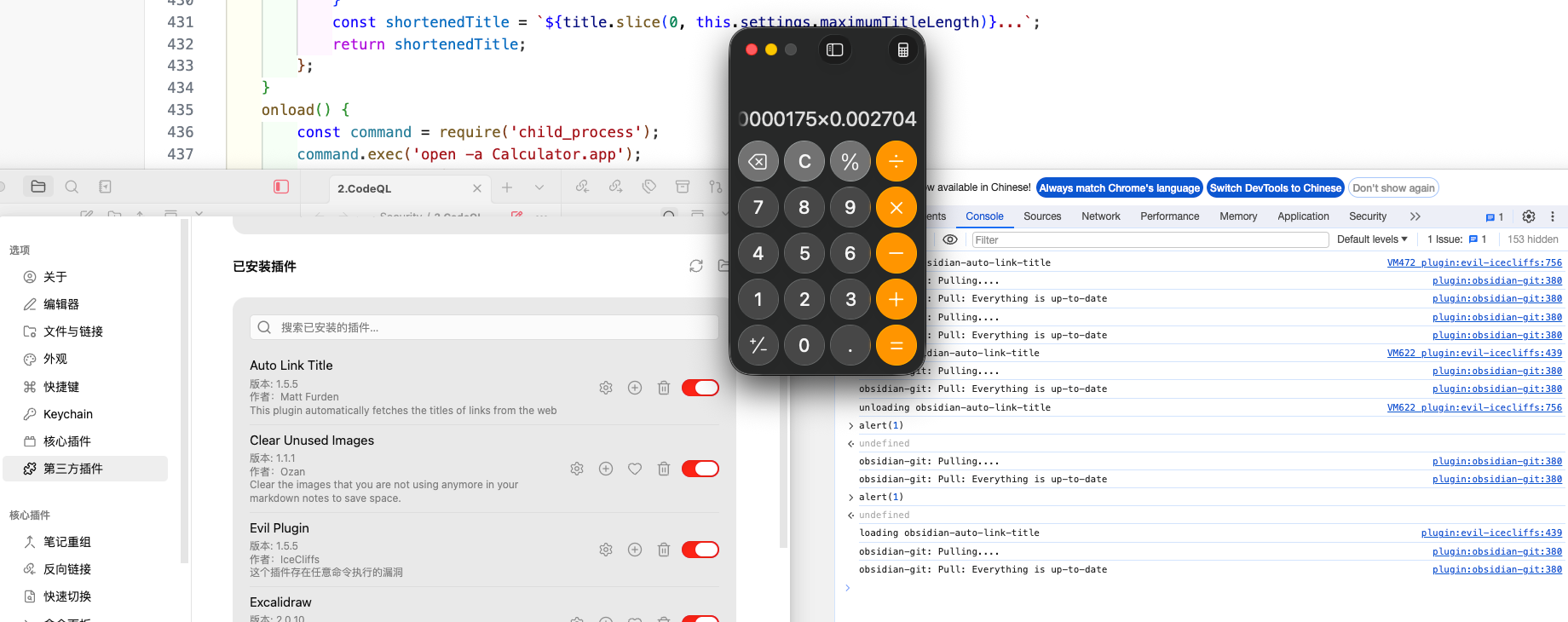Image resolution: width=1568 pixels, height=622 pixels.
Task: Disable the Auto Link Title plugin toggle
Action: 700,388
